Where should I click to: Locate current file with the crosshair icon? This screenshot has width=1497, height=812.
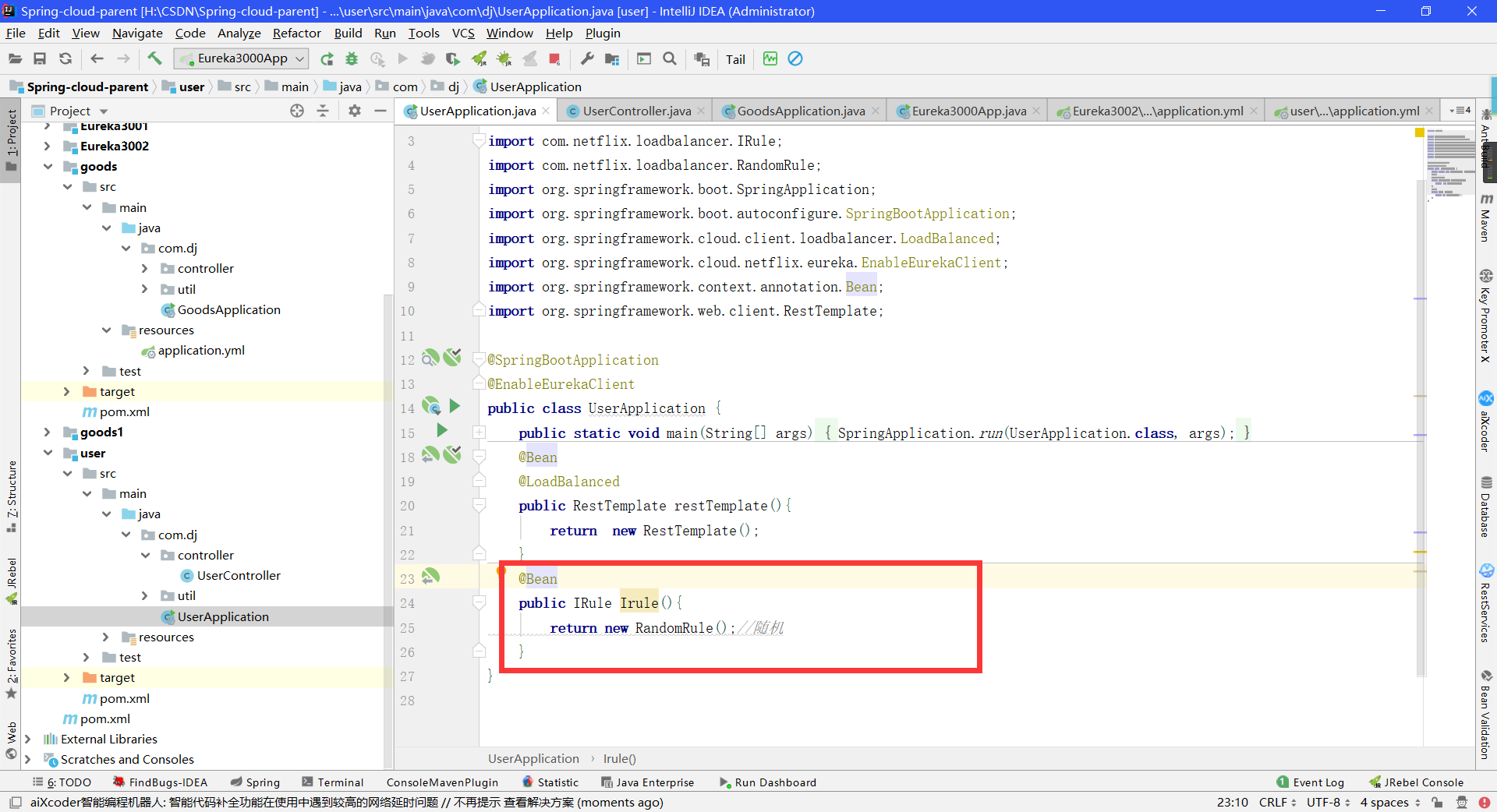(297, 111)
